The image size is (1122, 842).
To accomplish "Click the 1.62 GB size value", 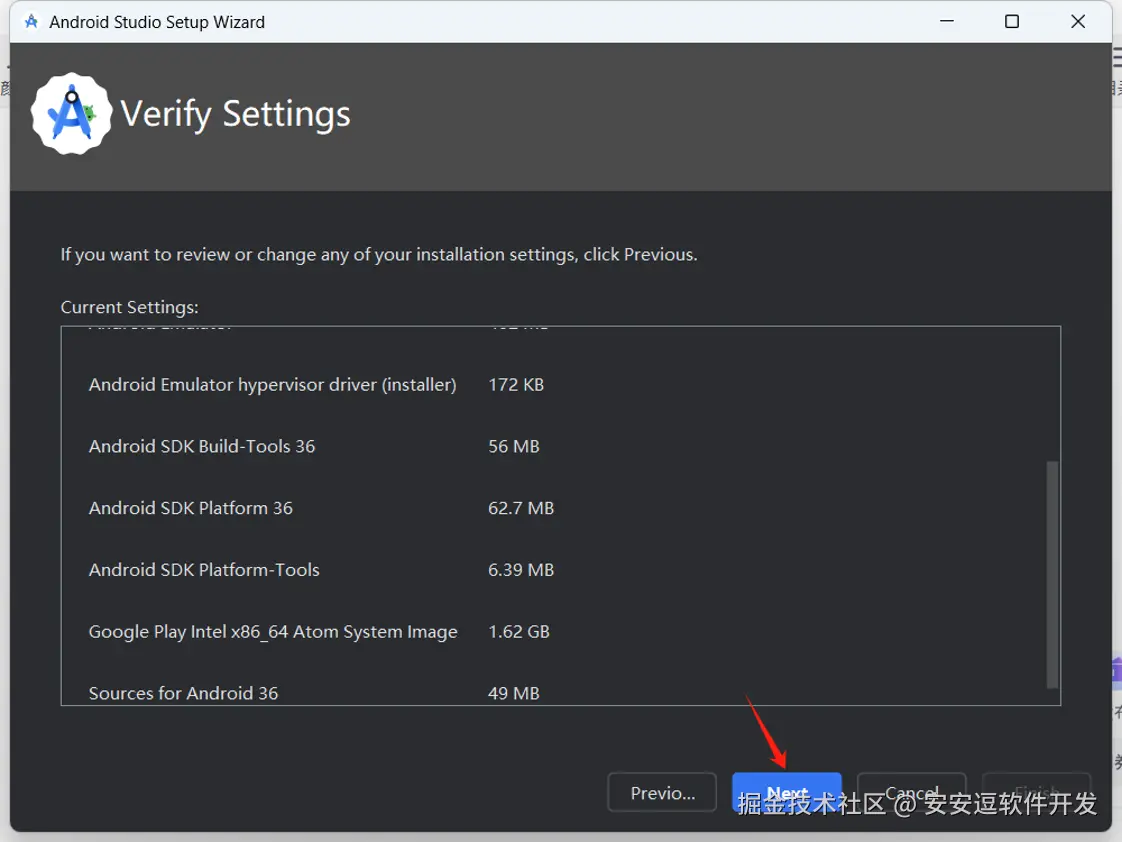I will click(519, 632).
